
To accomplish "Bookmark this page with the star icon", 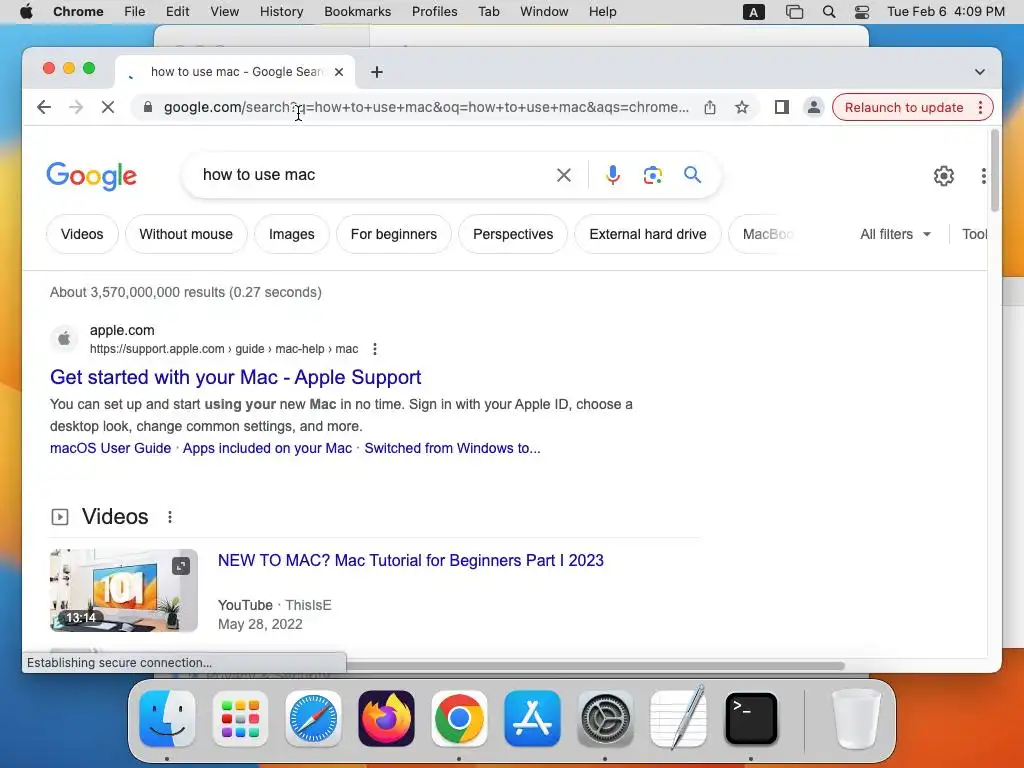I will (x=741, y=107).
